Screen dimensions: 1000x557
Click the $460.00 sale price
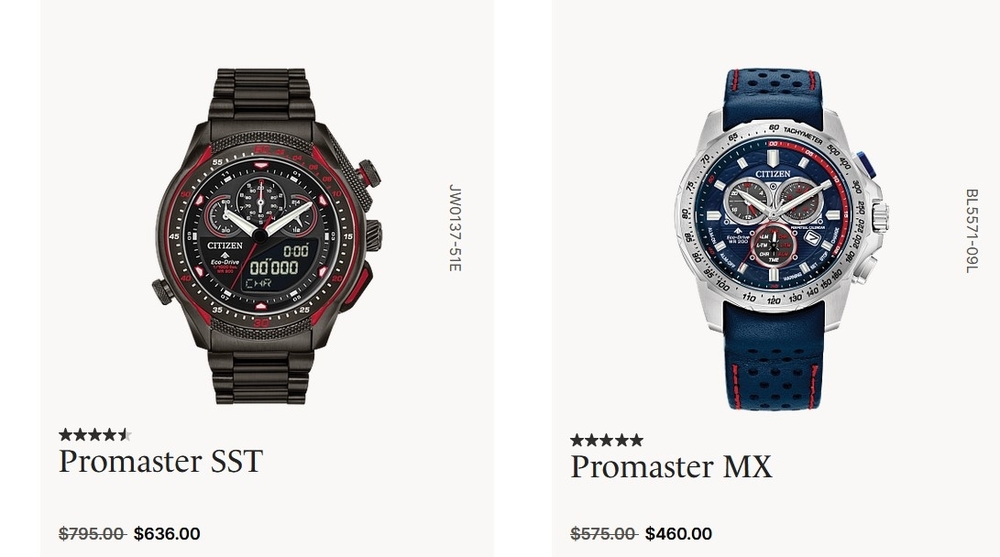(x=679, y=533)
